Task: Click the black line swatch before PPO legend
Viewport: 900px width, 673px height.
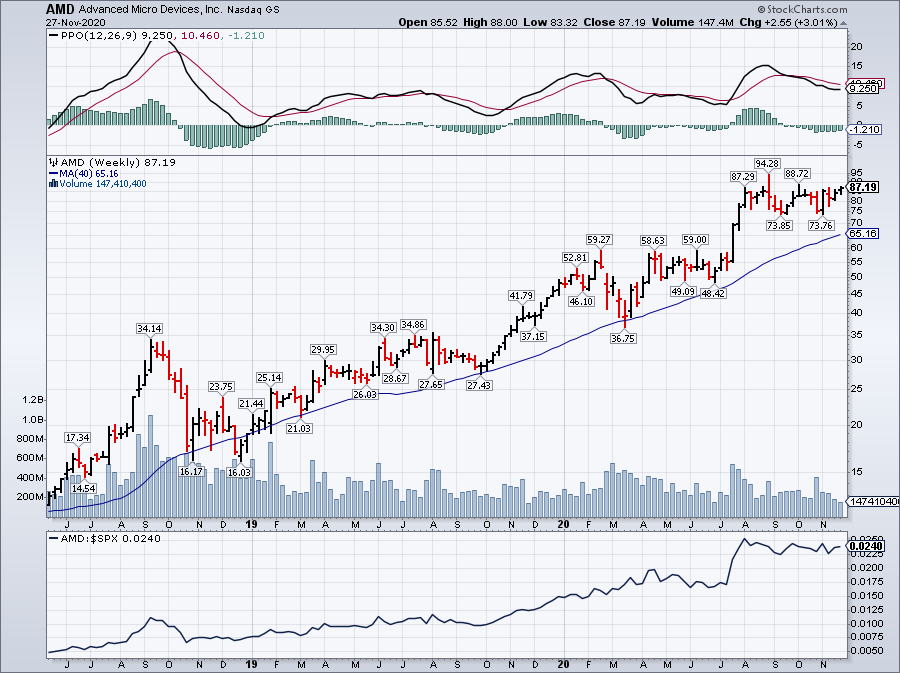Action: click(x=54, y=36)
